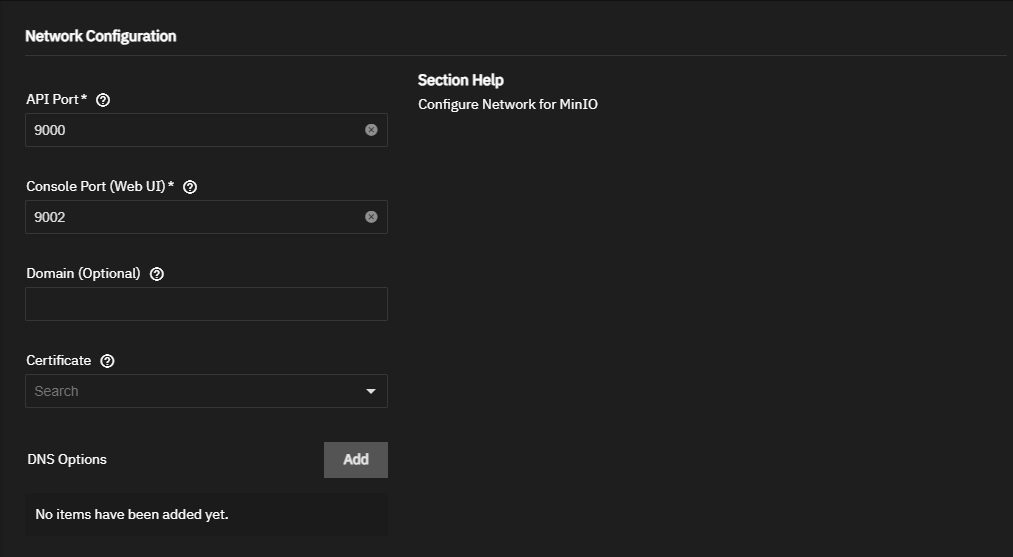Image resolution: width=1013 pixels, height=557 pixels.
Task: Click the Domain (Optional) help icon
Action: click(156, 274)
